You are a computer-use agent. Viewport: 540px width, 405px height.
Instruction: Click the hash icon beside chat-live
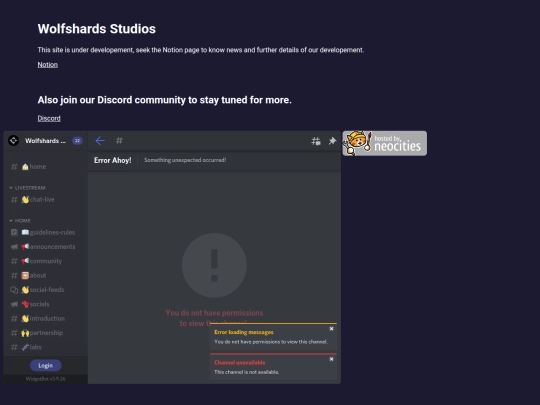click(14, 200)
